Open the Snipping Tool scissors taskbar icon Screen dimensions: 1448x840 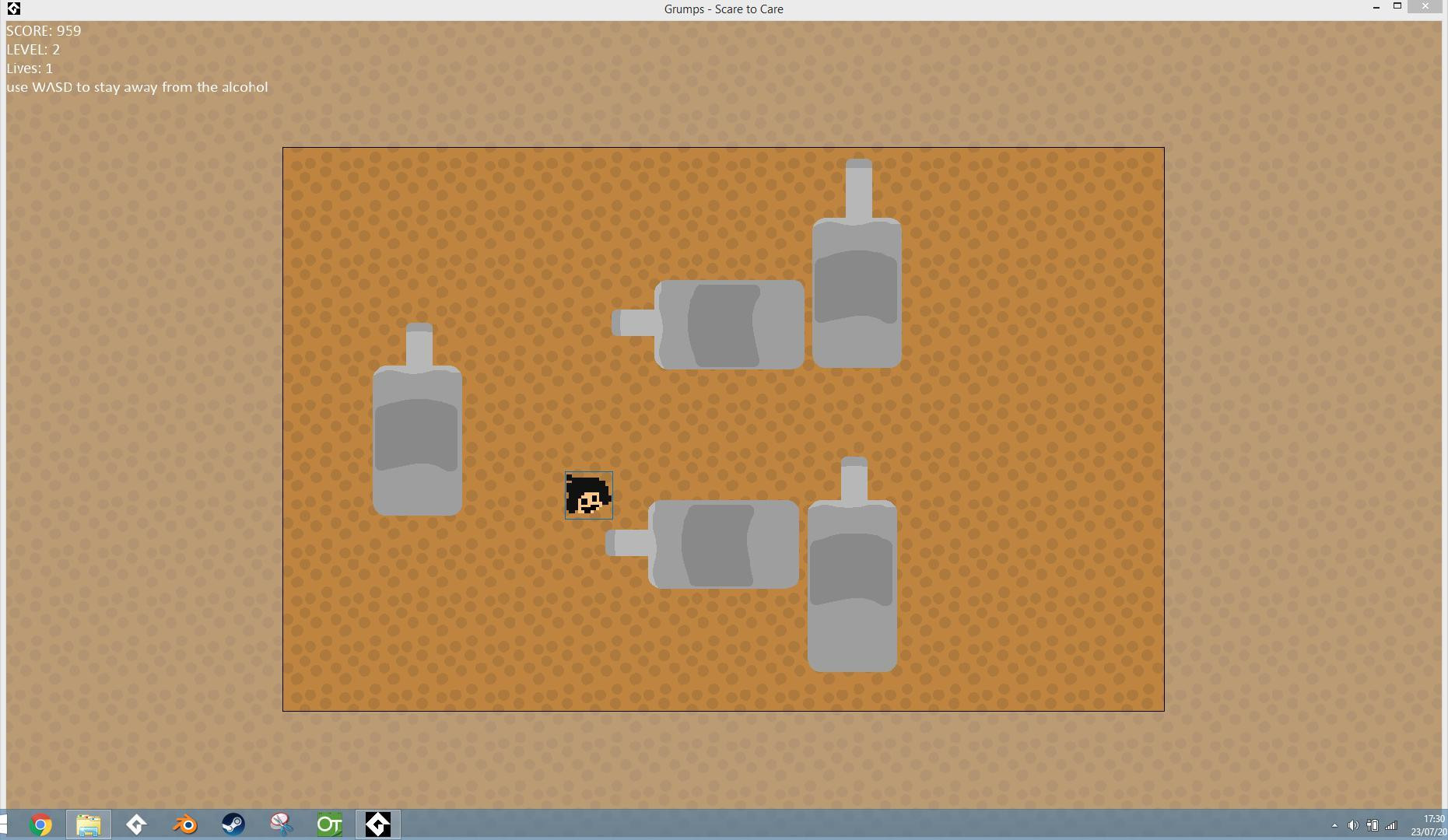[282, 824]
